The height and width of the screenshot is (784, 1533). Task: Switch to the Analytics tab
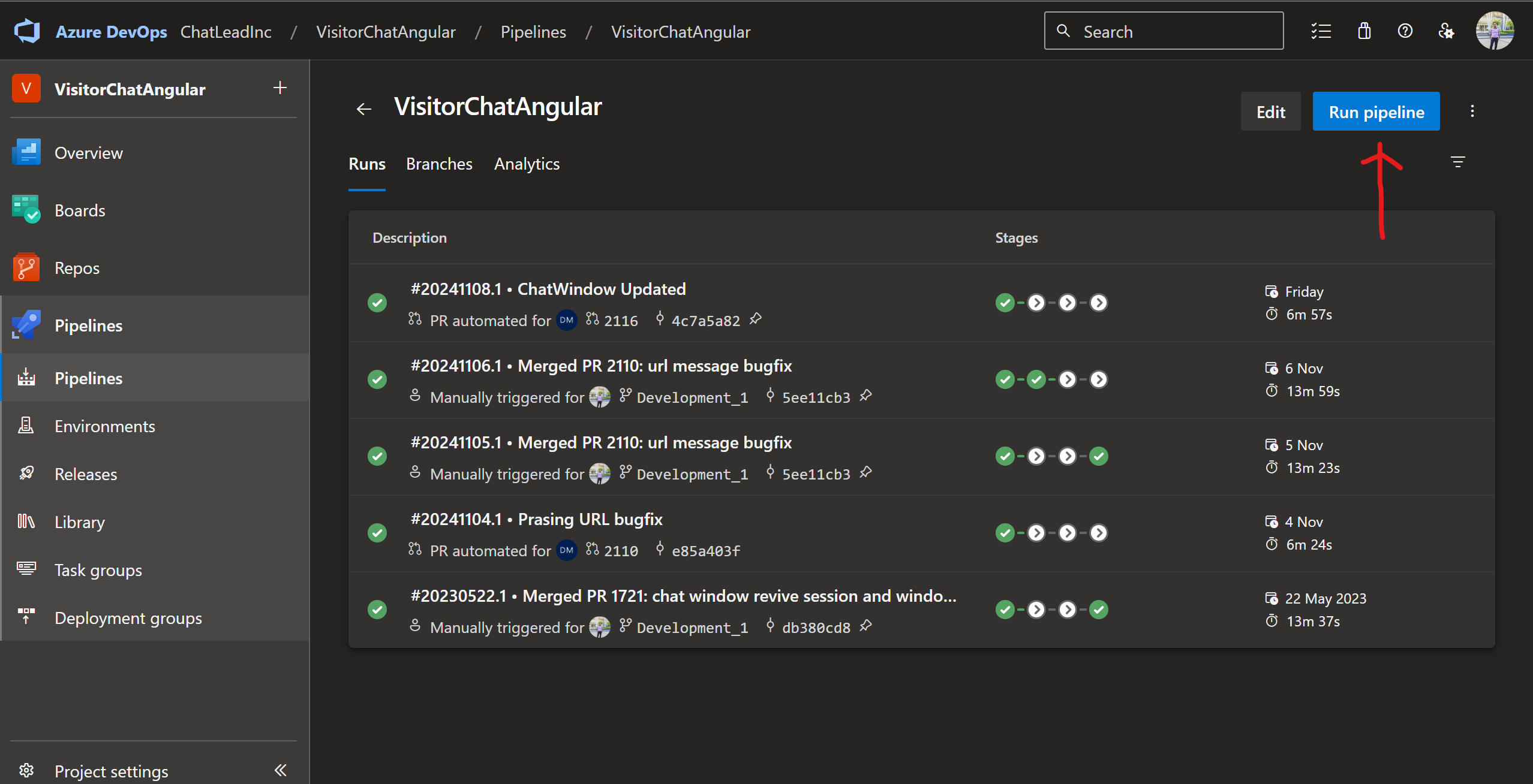click(527, 164)
